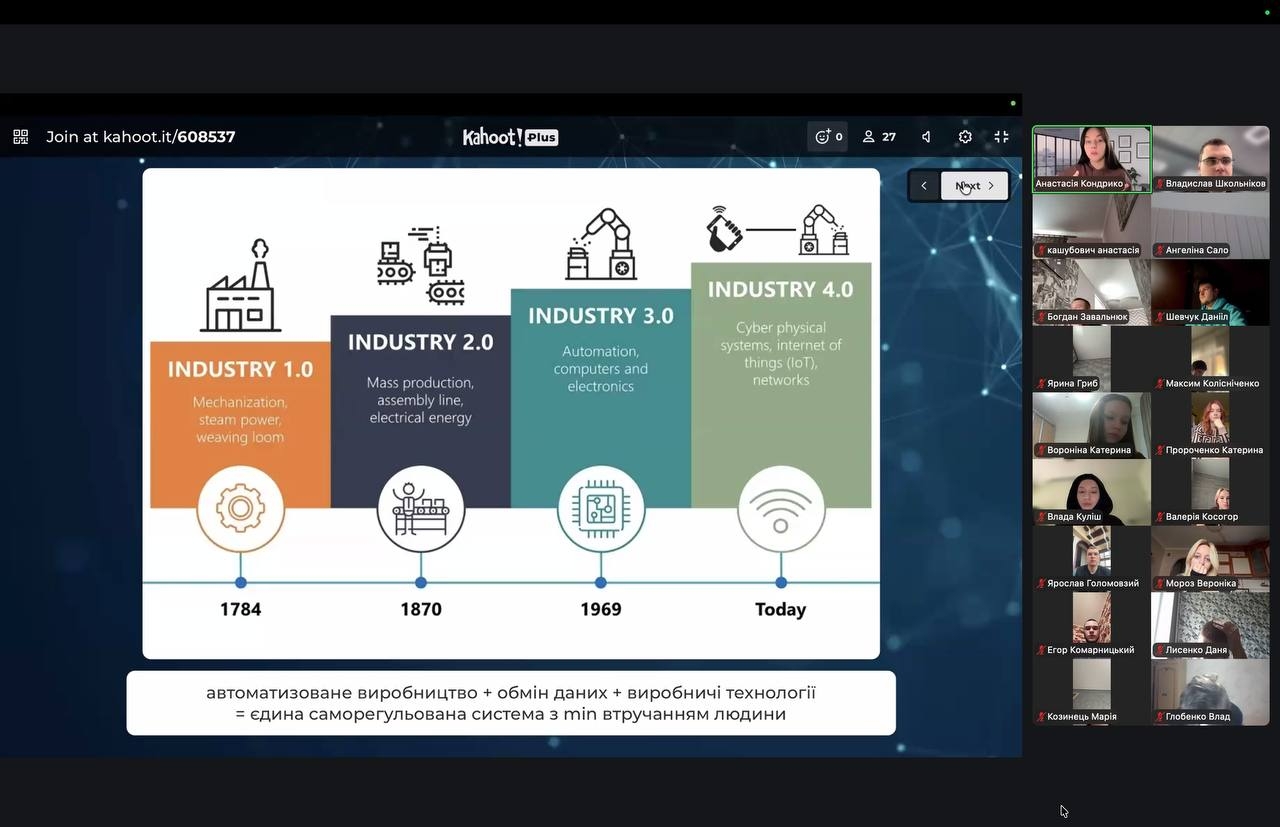Click muted mic icon next to Ярина Гриб
The image size is (1280, 827).
(x=1042, y=384)
